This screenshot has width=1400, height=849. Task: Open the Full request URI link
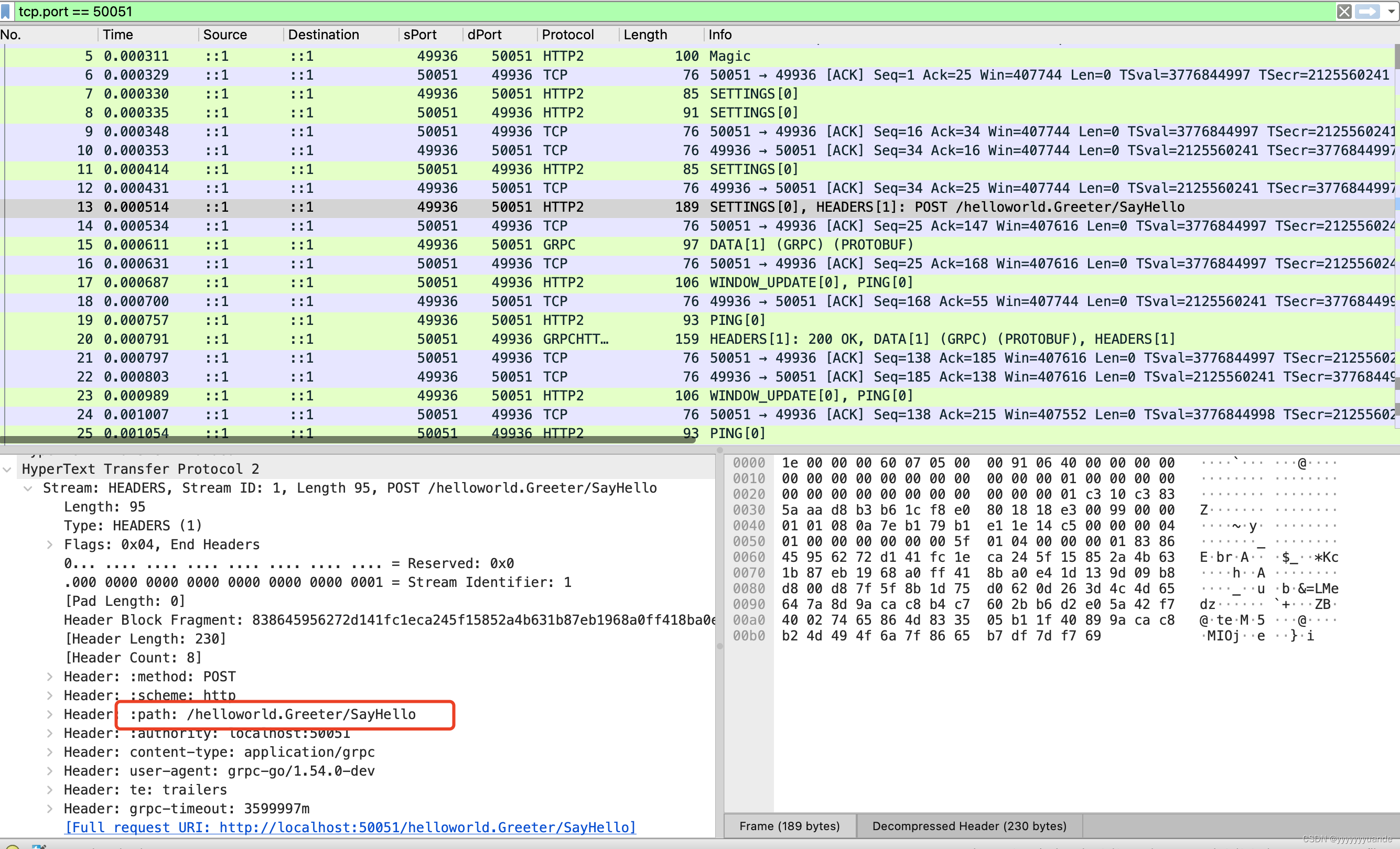(350, 828)
